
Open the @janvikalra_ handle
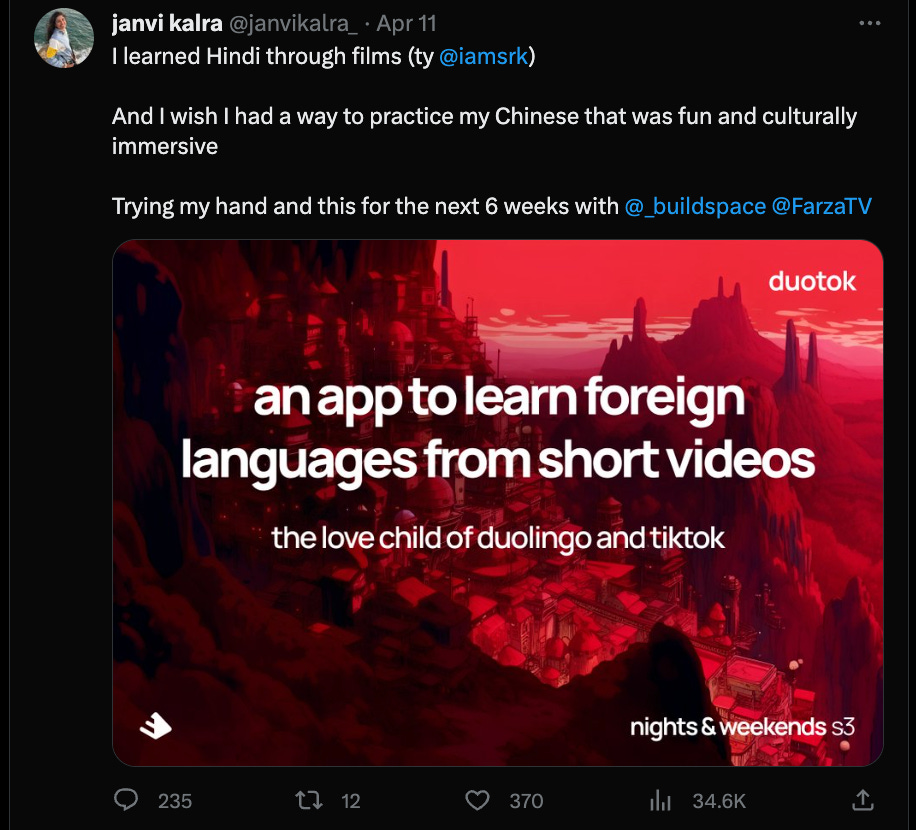(293, 23)
